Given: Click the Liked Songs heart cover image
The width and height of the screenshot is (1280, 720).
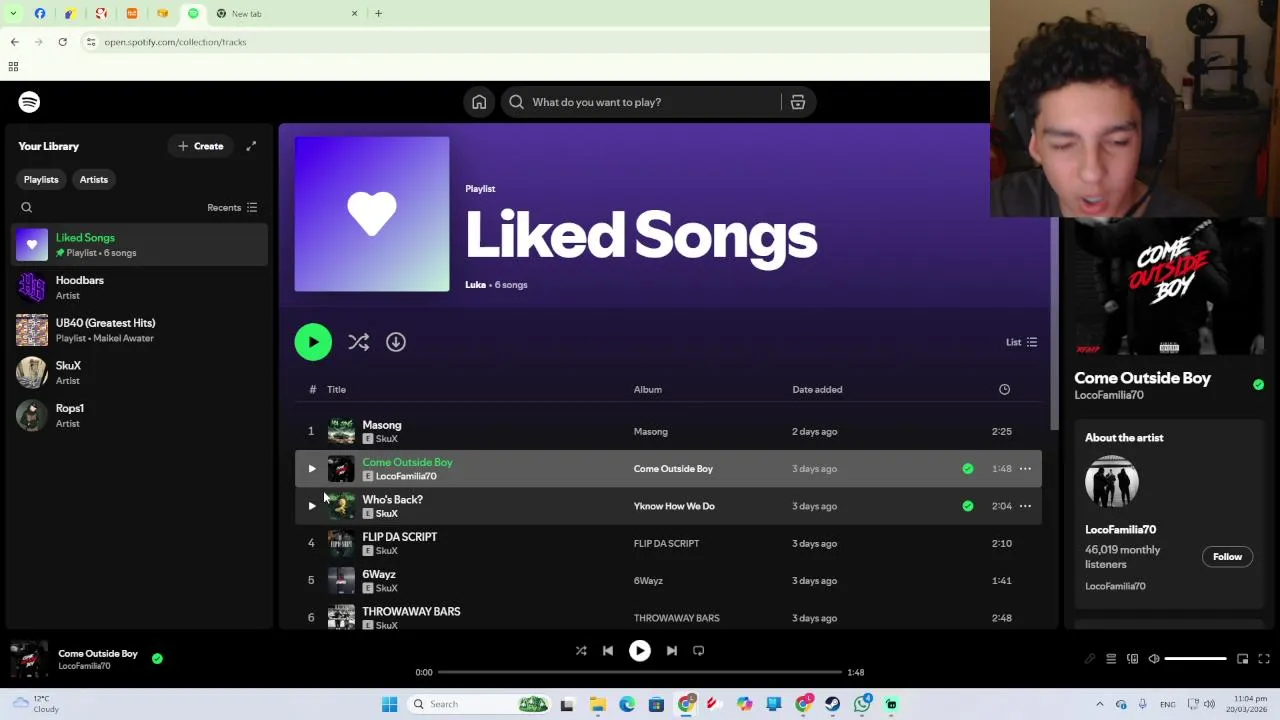Looking at the screenshot, I should (372, 214).
